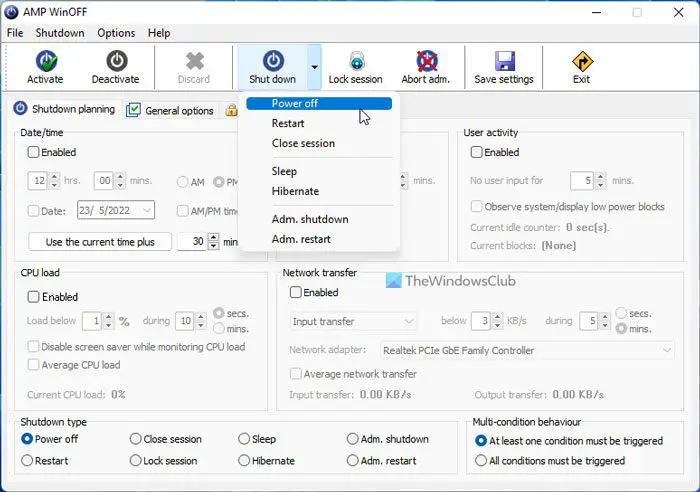
Task: Select Adm. shutdown type radio
Action: point(353,439)
